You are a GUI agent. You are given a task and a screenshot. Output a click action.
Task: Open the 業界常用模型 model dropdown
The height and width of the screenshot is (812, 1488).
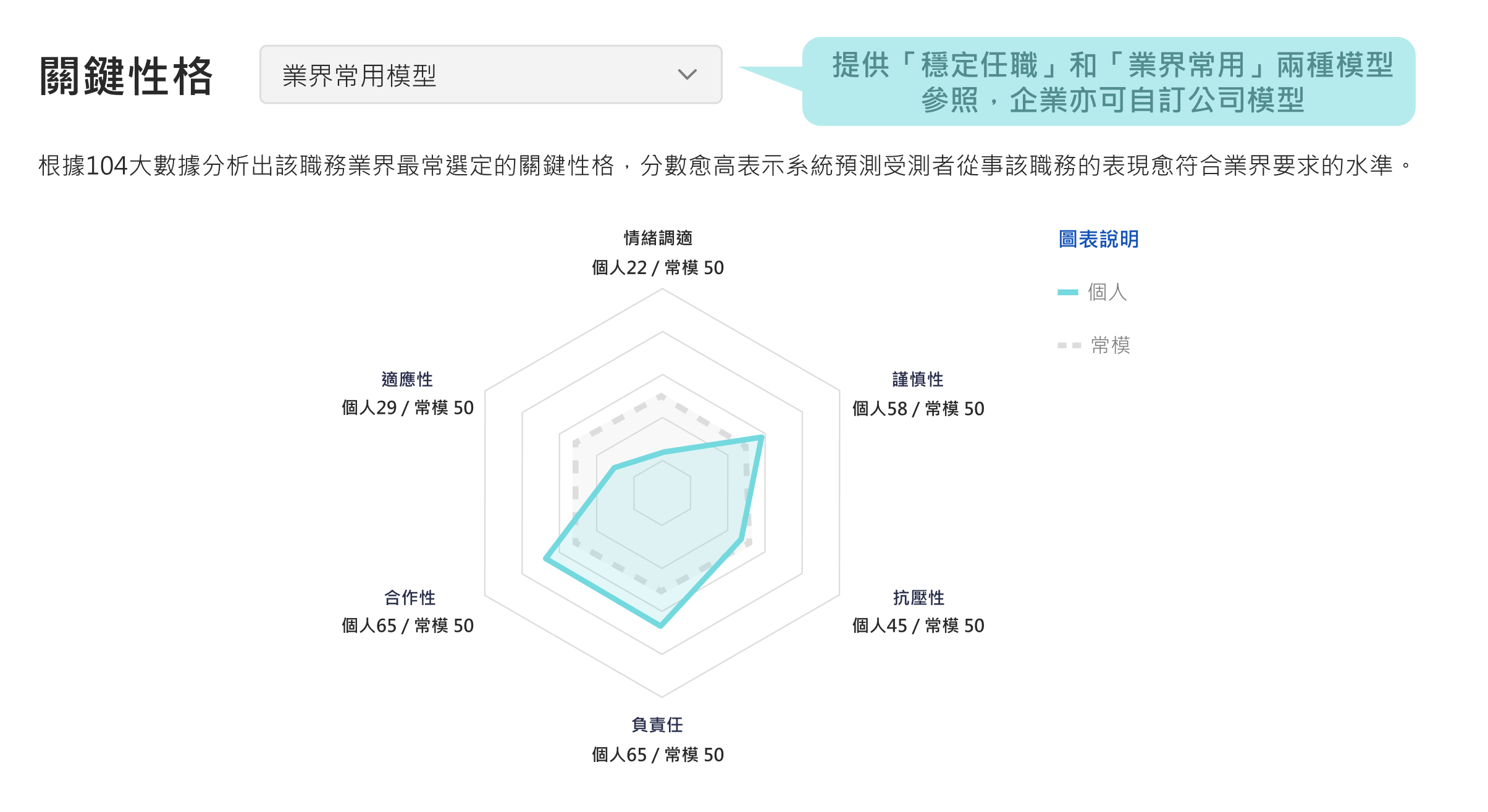pos(490,75)
